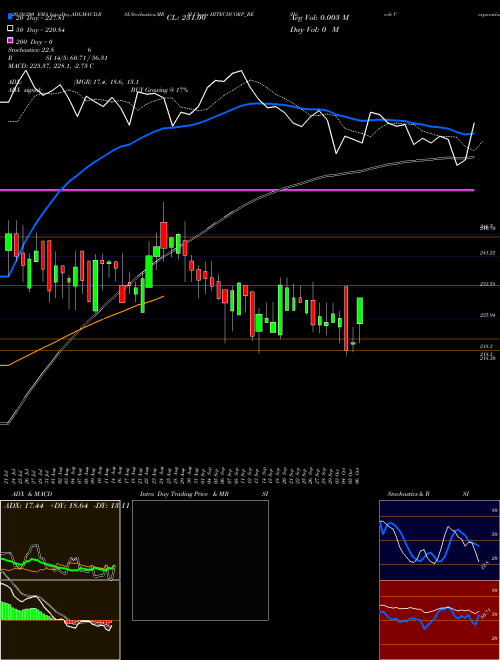This screenshot has height=660, width=500.
Task: Click the '(MGR) 17.4, 18.6, 13.1' ADX values
Action: tap(106, 82)
